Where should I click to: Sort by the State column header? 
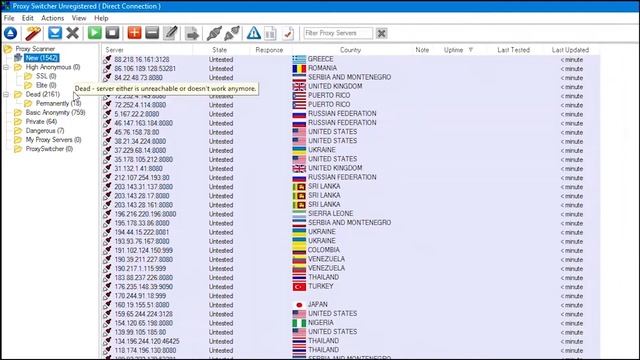point(220,50)
